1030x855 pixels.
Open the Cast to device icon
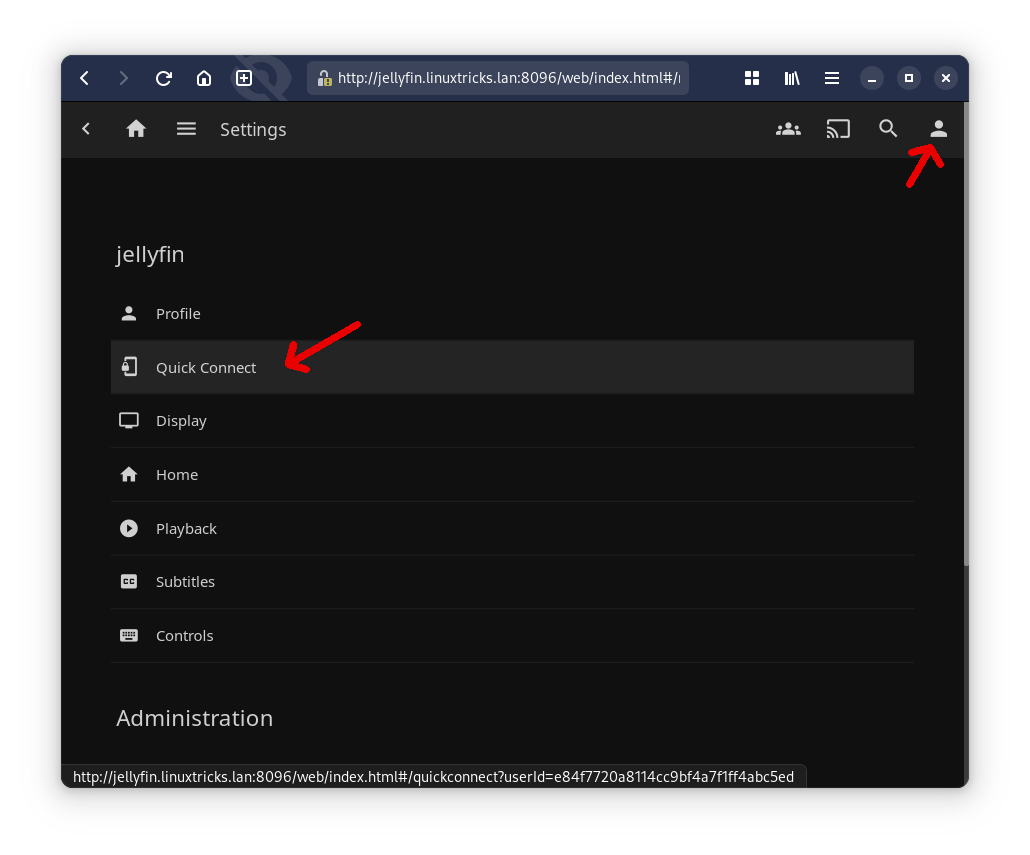(838, 129)
